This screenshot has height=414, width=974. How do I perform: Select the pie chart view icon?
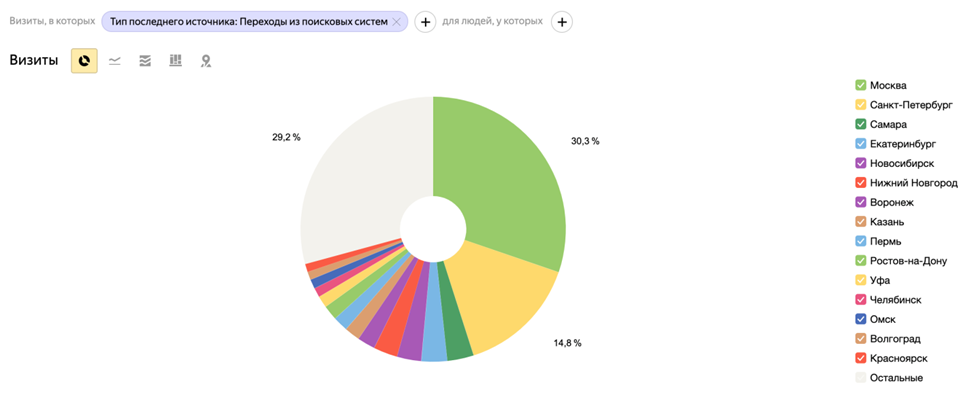coord(84,61)
